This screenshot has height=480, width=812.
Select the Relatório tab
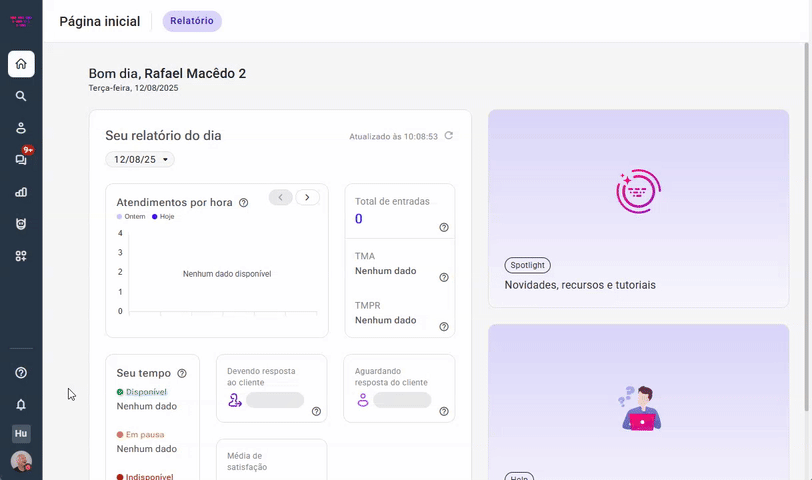[192, 21]
